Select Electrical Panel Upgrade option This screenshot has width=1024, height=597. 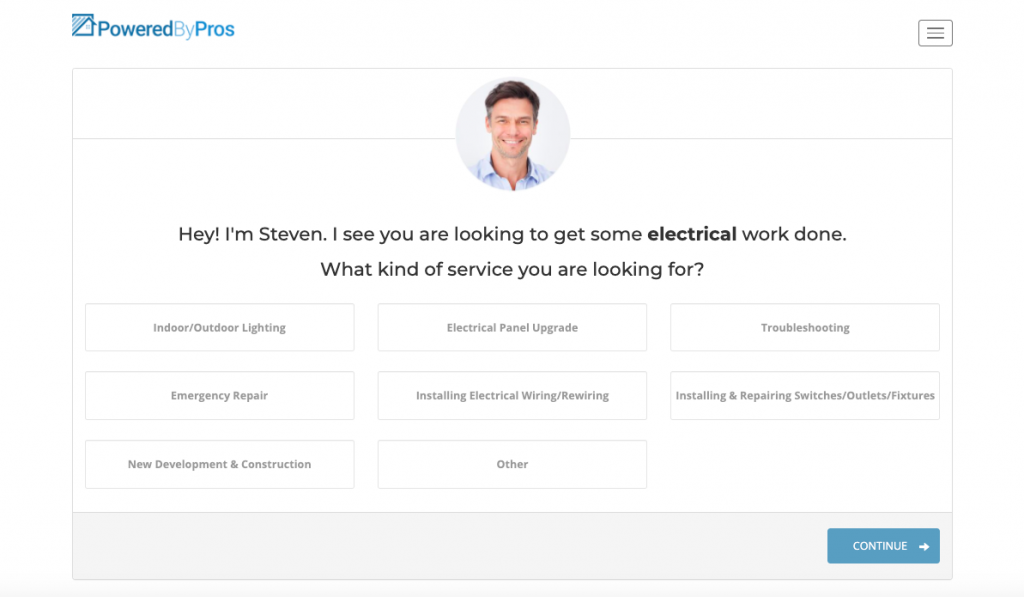[512, 327]
